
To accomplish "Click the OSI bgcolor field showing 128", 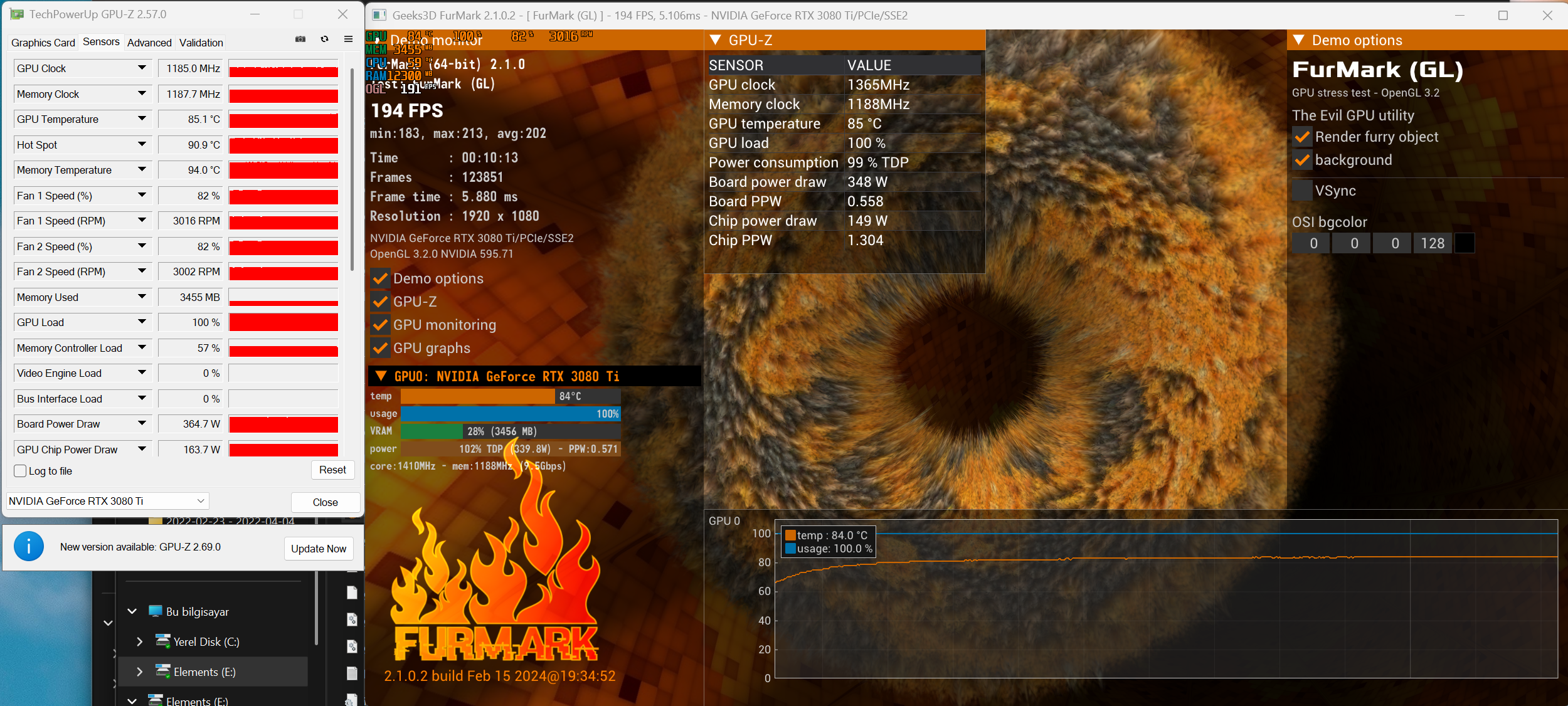I will click(1433, 243).
